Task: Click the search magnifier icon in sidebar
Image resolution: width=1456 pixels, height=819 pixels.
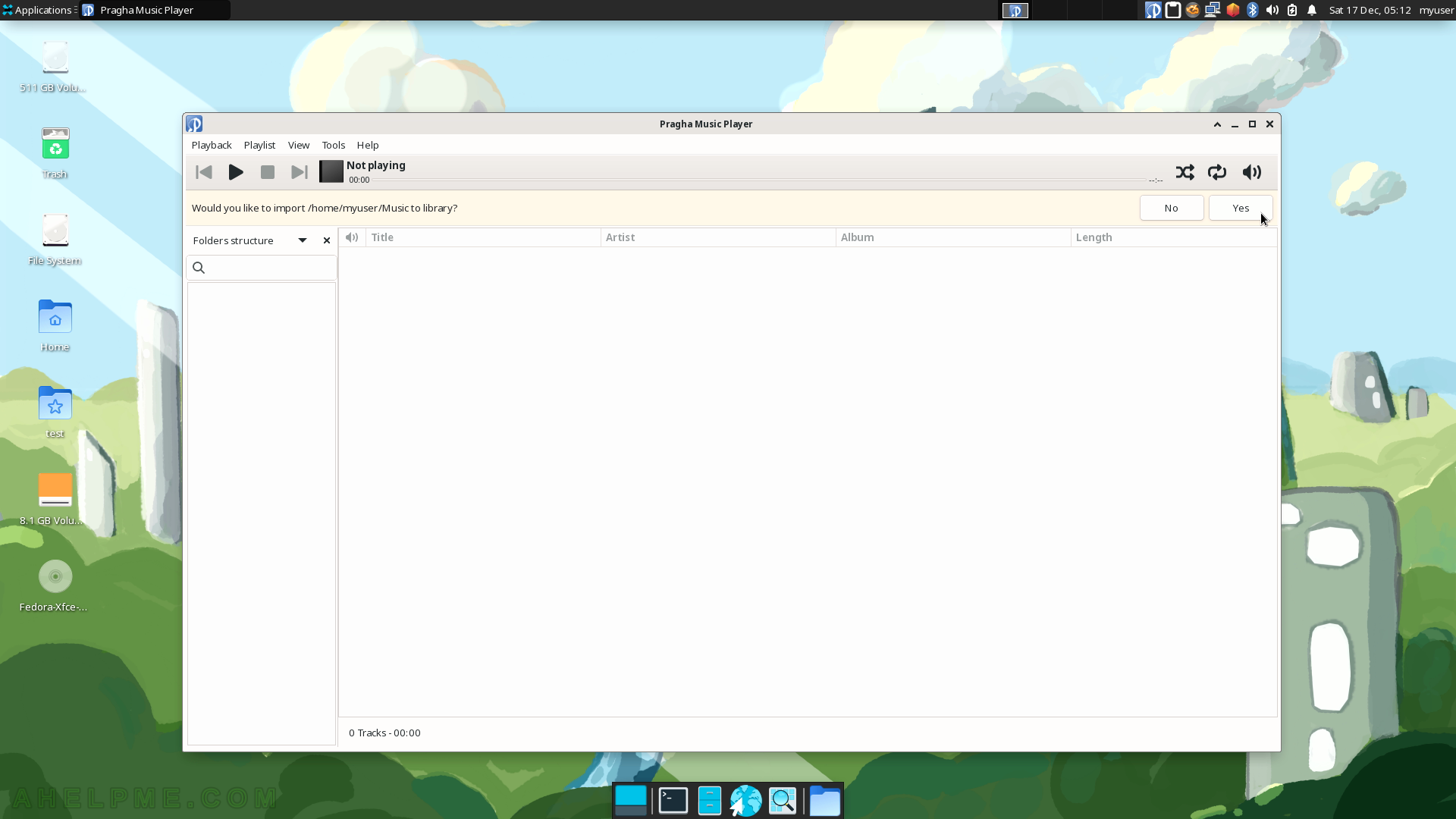Action: click(x=199, y=268)
